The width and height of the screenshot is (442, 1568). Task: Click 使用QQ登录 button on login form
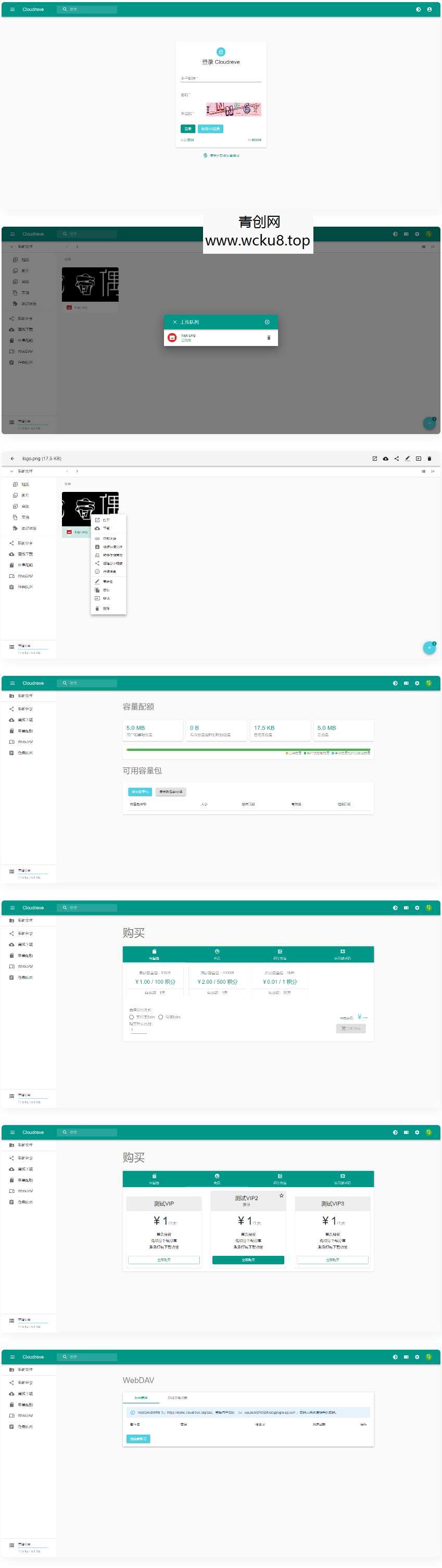210,128
